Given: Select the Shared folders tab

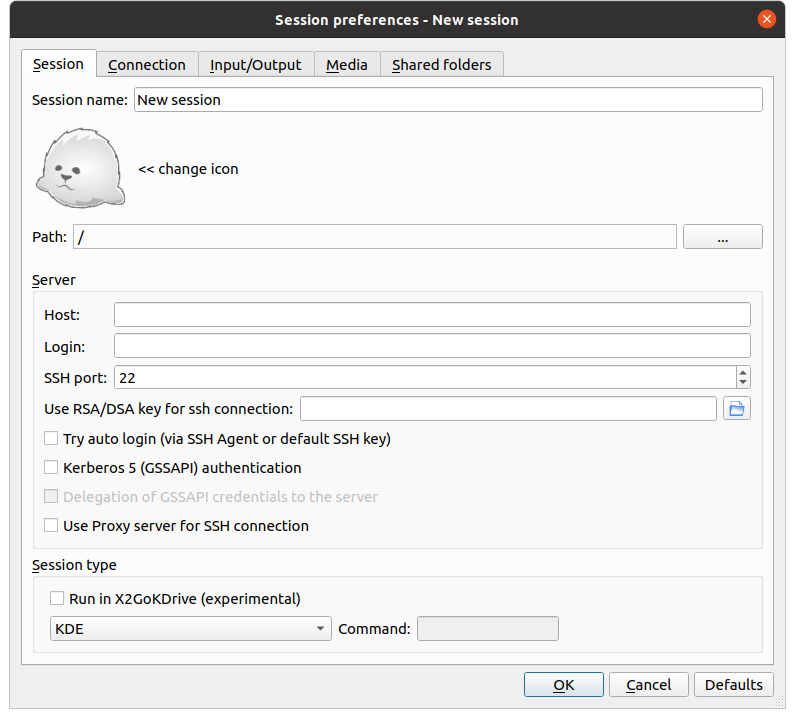Looking at the screenshot, I should point(442,64).
